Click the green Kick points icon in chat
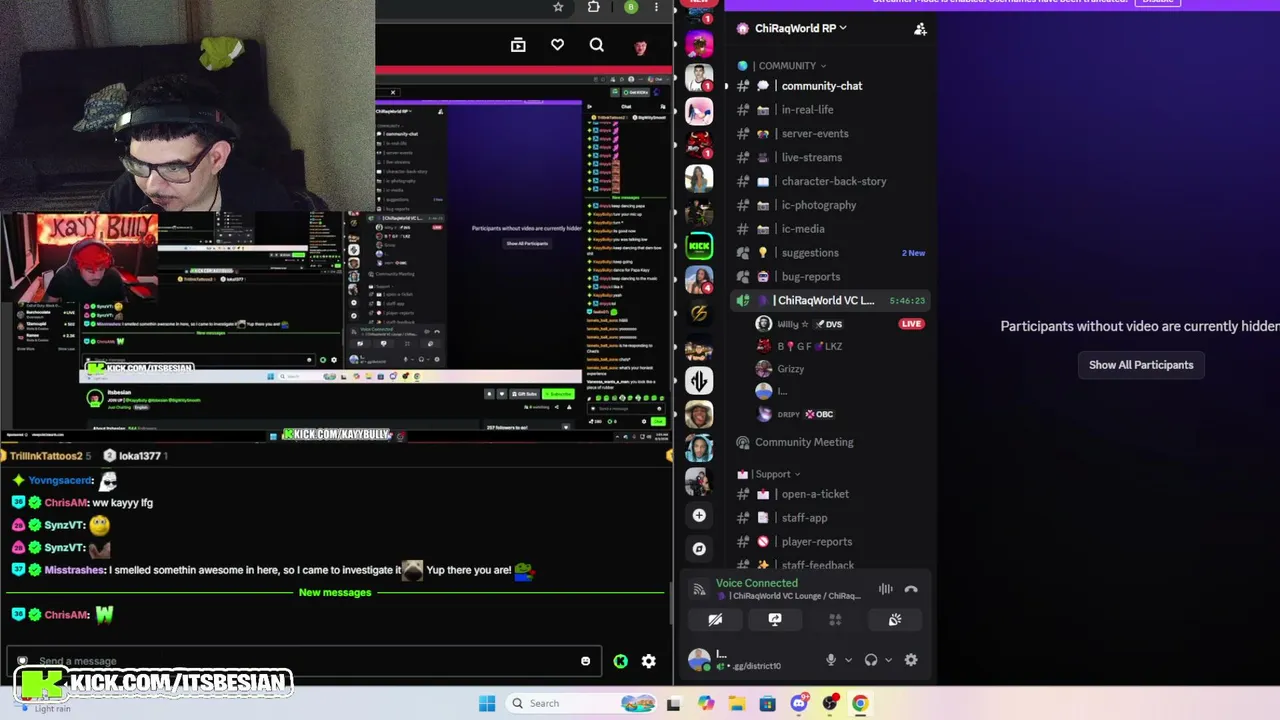Viewport: 1280px width, 720px height. pos(621,661)
